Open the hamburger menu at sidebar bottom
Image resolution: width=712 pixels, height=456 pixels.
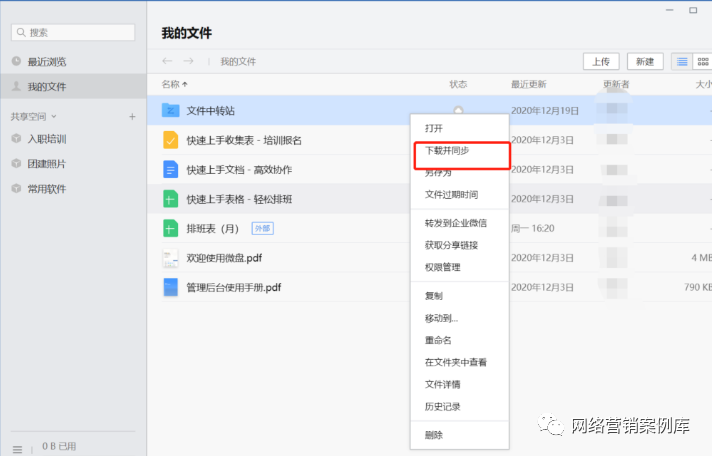(x=17, y=450)
